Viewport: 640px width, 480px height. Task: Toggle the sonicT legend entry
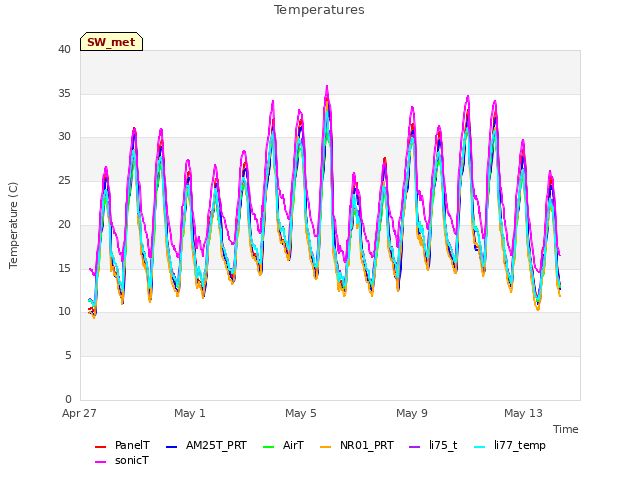pos(122,460)
